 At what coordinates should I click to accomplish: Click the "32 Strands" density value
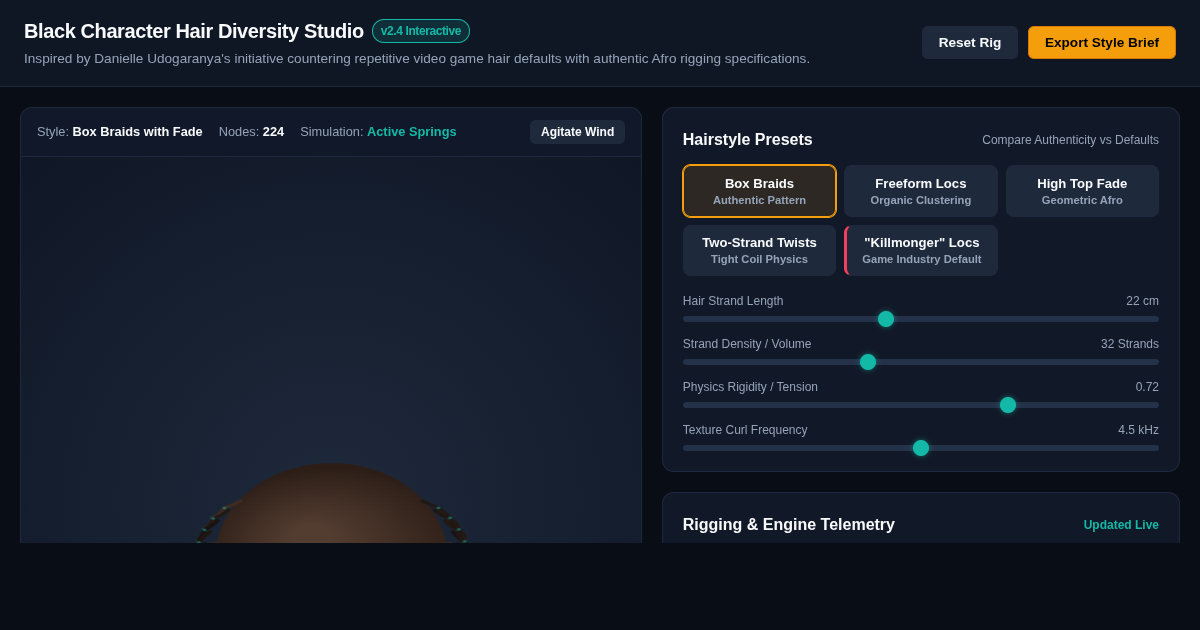coord(1130,344)
